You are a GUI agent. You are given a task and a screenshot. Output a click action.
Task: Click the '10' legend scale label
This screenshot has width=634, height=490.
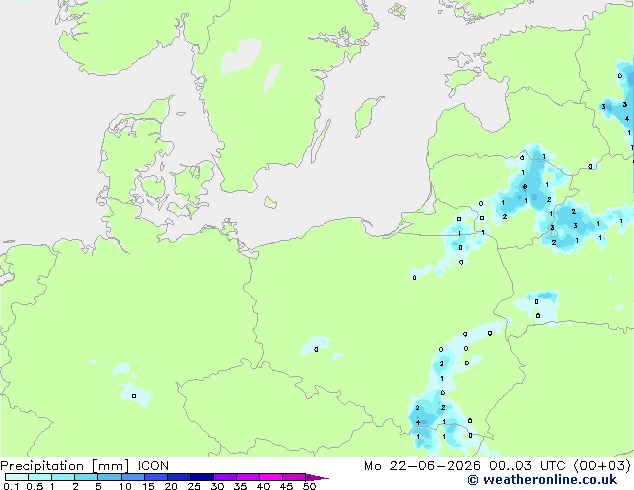pyautogui.click(x=125, y=486)
